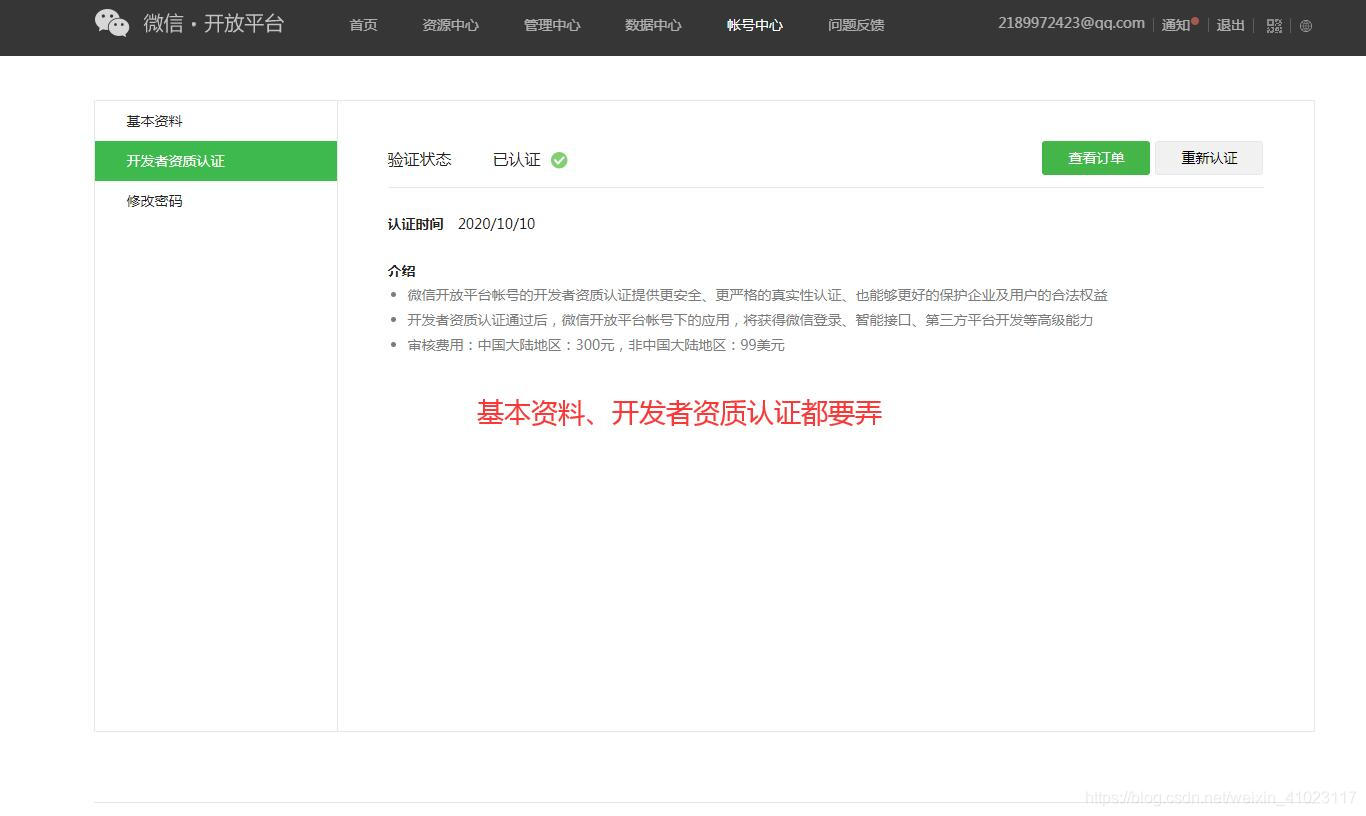
Task: Click the green verified checkmark icon
Action: pyautogui.click(x=559, y=160)
